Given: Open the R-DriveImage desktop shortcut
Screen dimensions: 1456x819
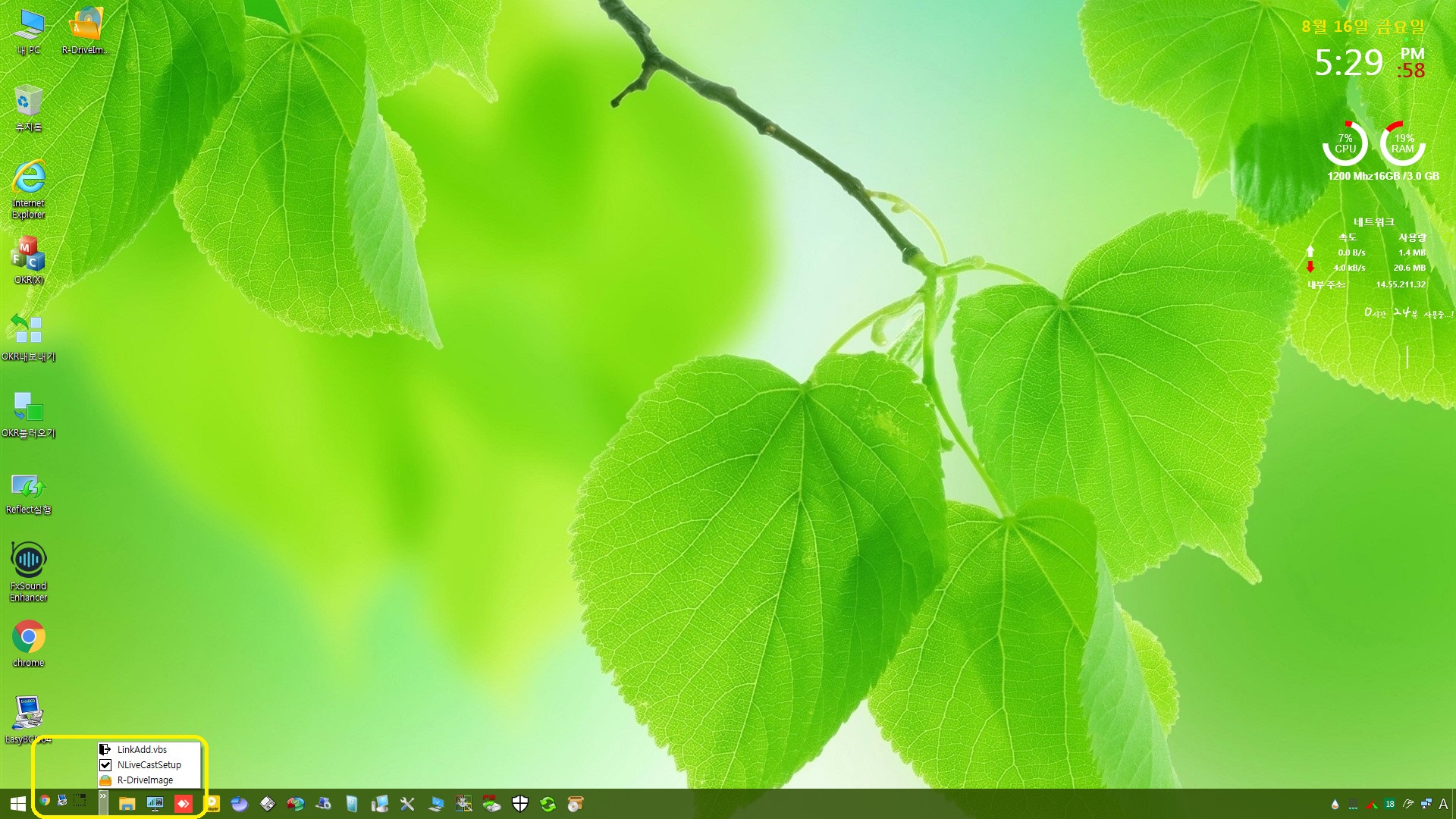Looking at the screenshot, I should 86,31.
